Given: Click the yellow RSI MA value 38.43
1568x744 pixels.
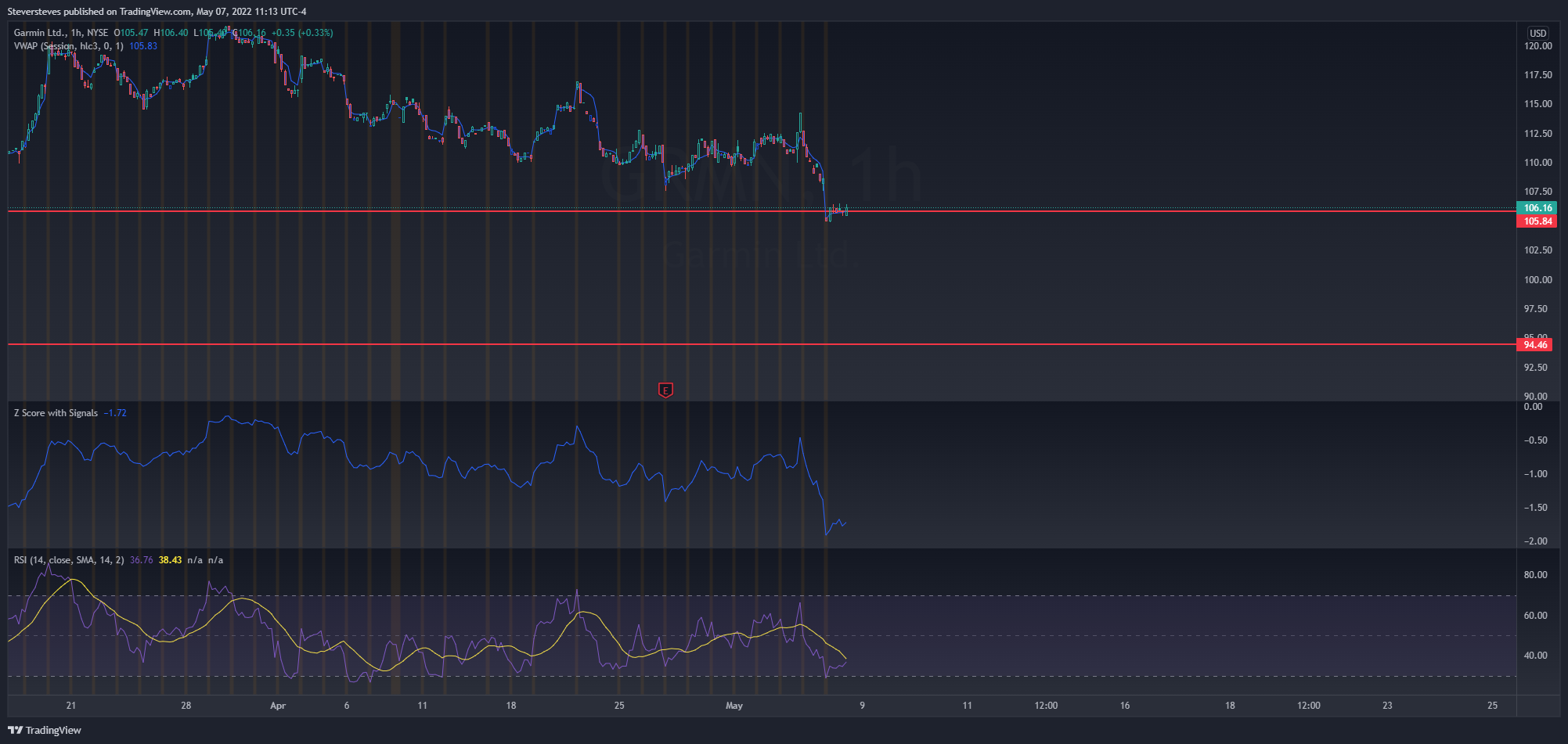Looking at the screenshot, I should (170, 560).
